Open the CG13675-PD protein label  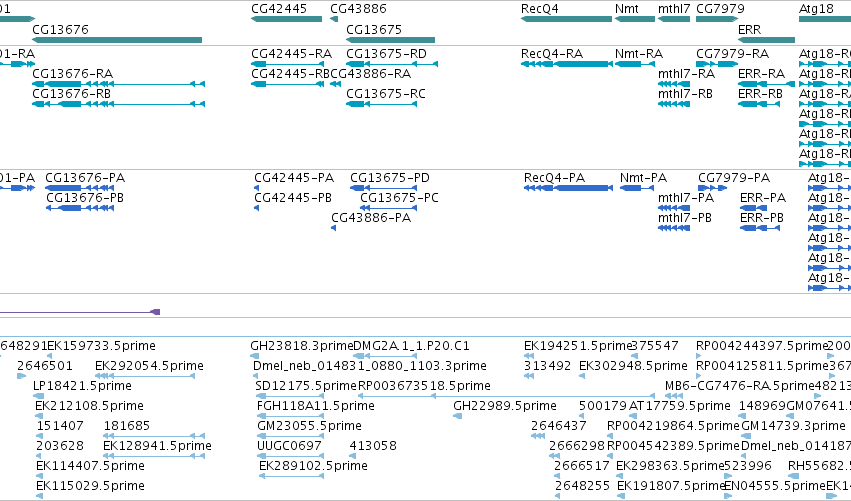pyautogui.click(x=390, y=178)
